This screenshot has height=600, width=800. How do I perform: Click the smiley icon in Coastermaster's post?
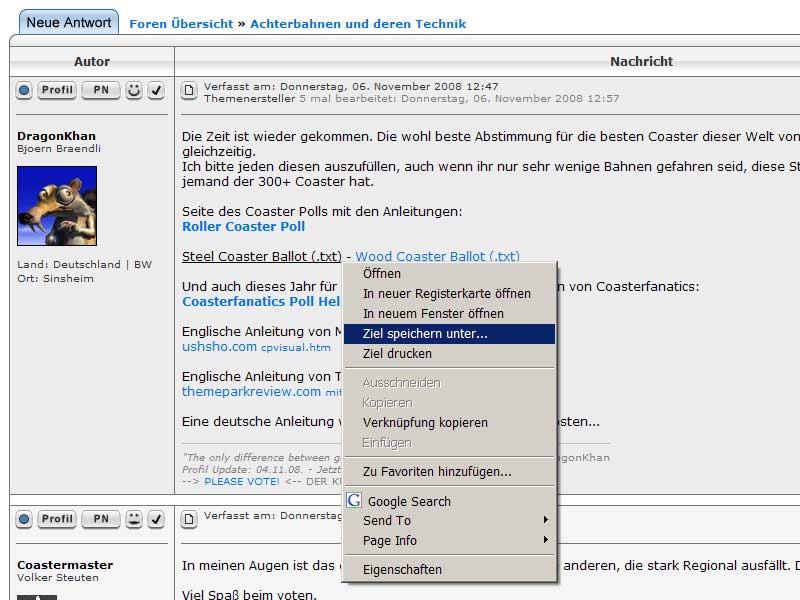point(134,519)
